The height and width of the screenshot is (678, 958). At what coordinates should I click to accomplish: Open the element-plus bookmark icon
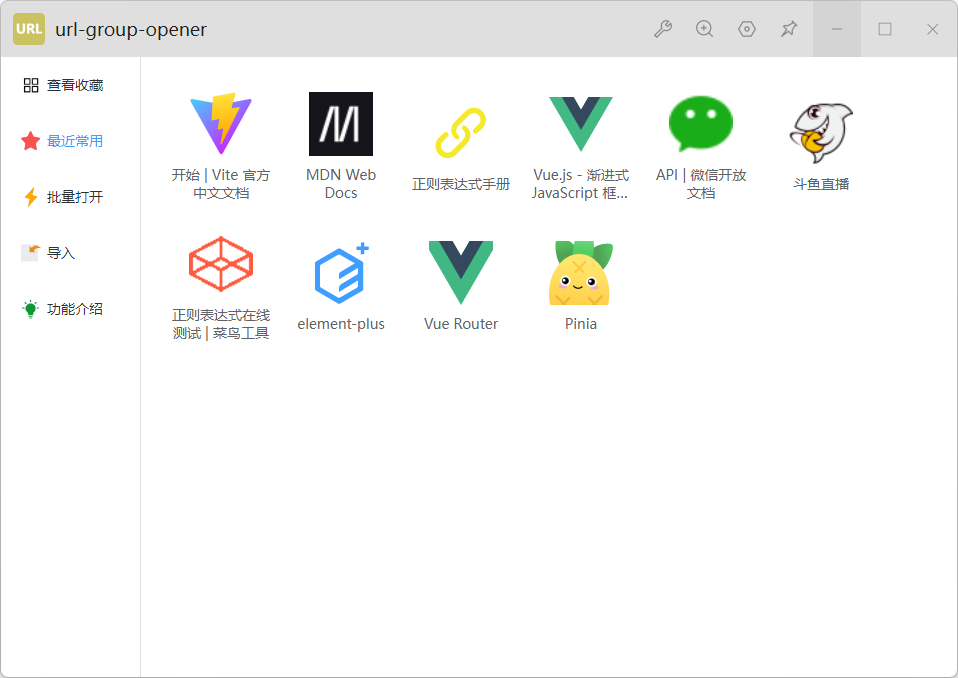[x=341, y=273]
